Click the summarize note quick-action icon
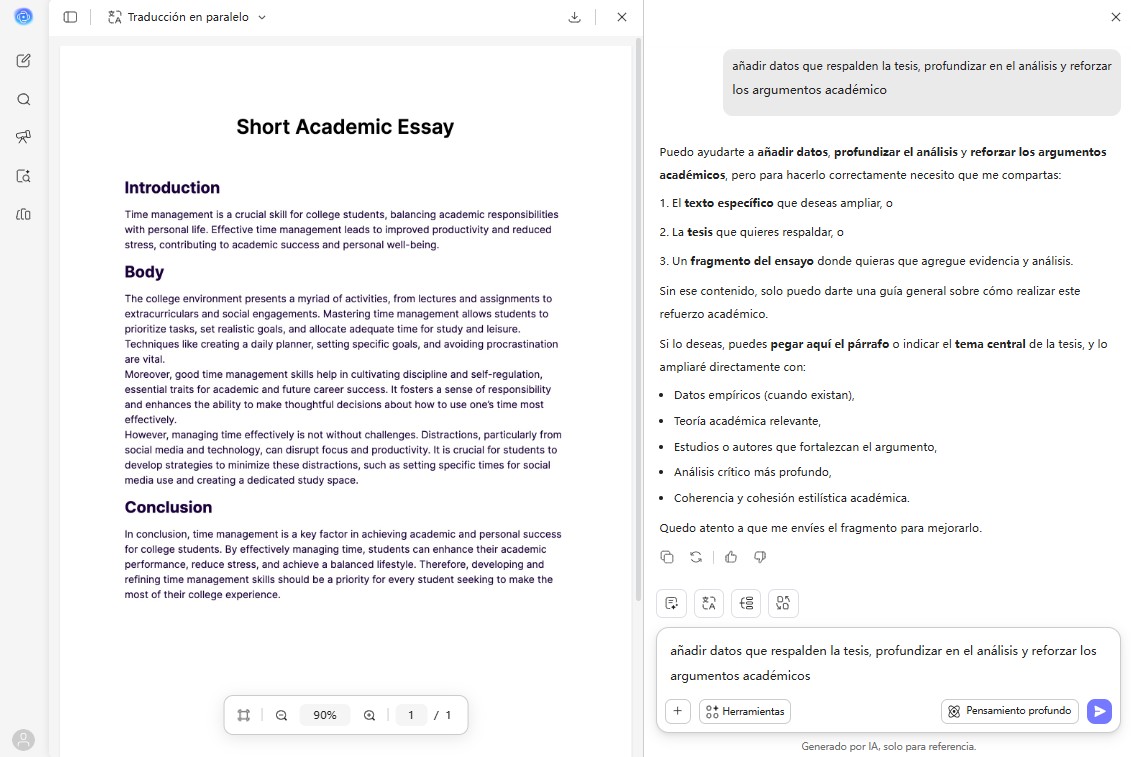 point(672,603)
